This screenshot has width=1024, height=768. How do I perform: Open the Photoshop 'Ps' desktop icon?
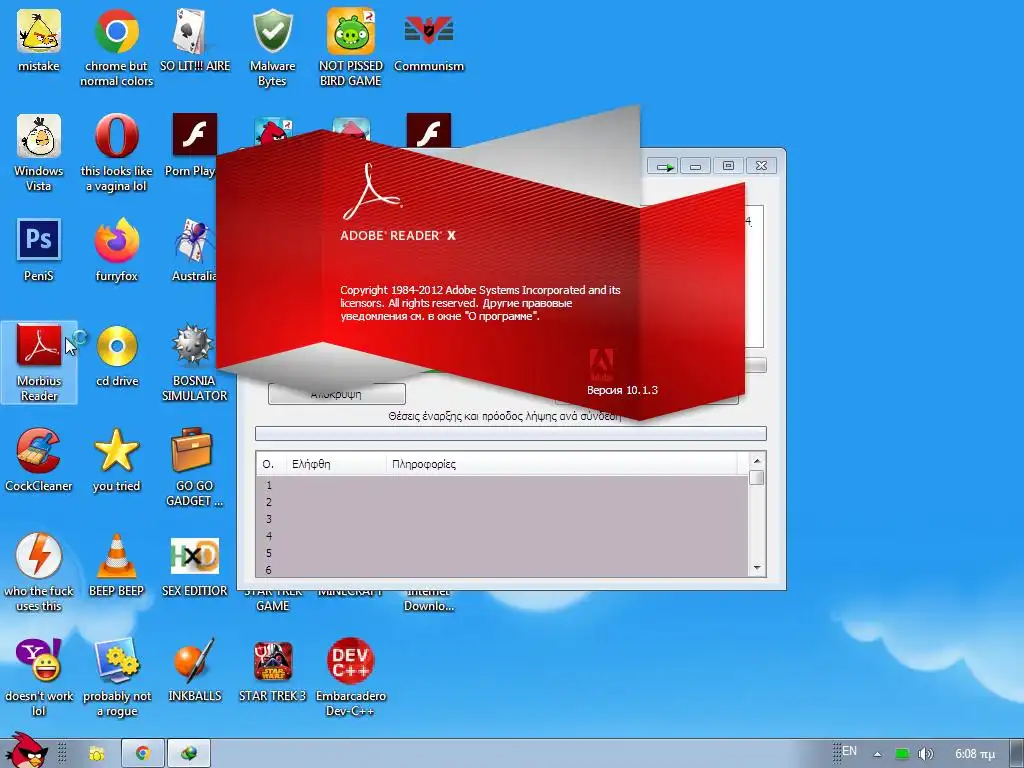pos(39,241)
